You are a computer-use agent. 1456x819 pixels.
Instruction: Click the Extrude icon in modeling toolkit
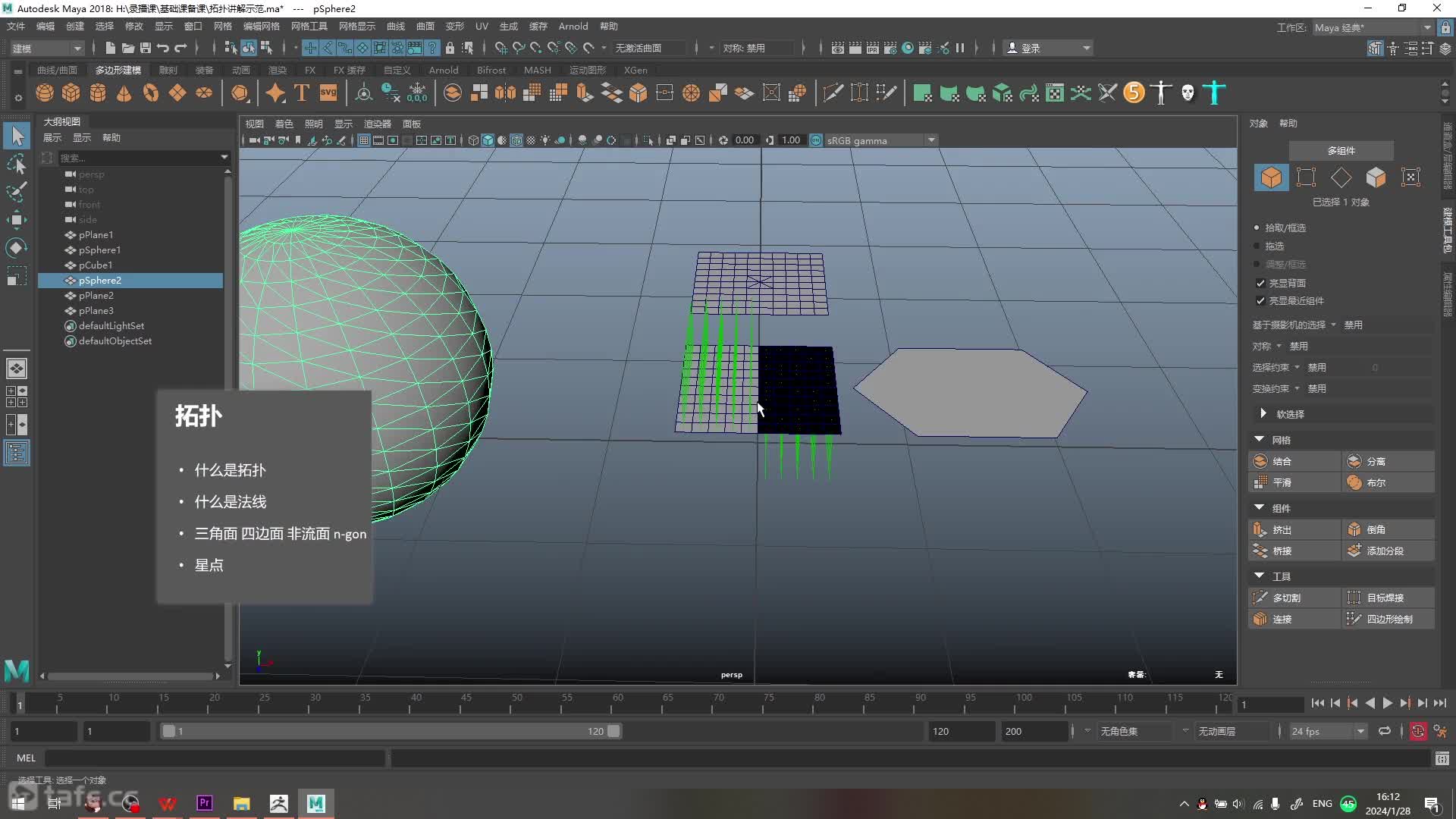pos(1260,529)
